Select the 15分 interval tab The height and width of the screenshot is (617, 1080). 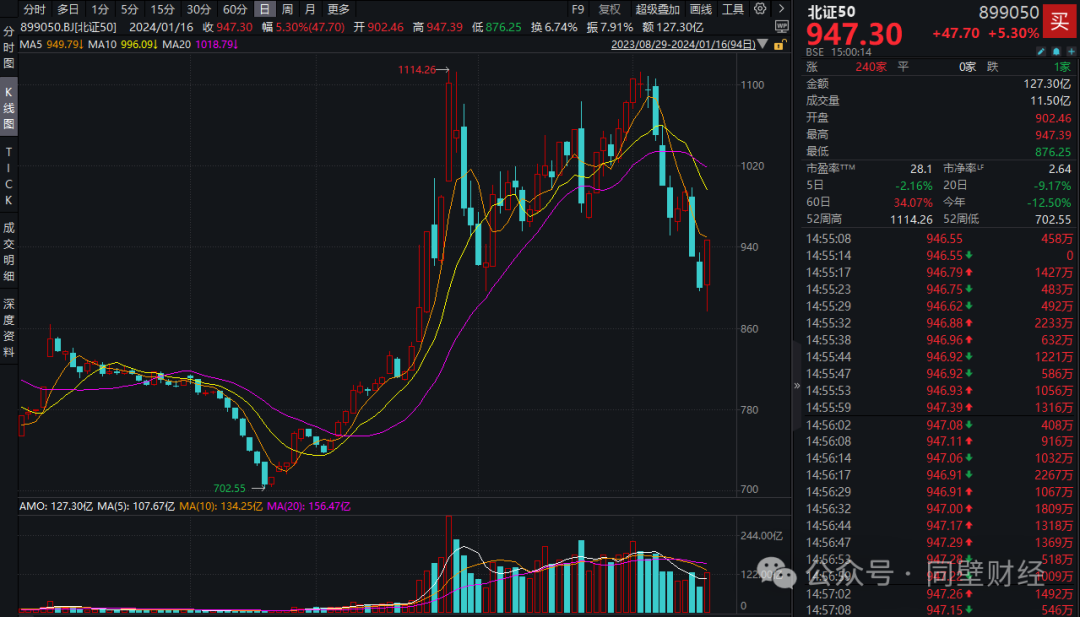(163, 9)
